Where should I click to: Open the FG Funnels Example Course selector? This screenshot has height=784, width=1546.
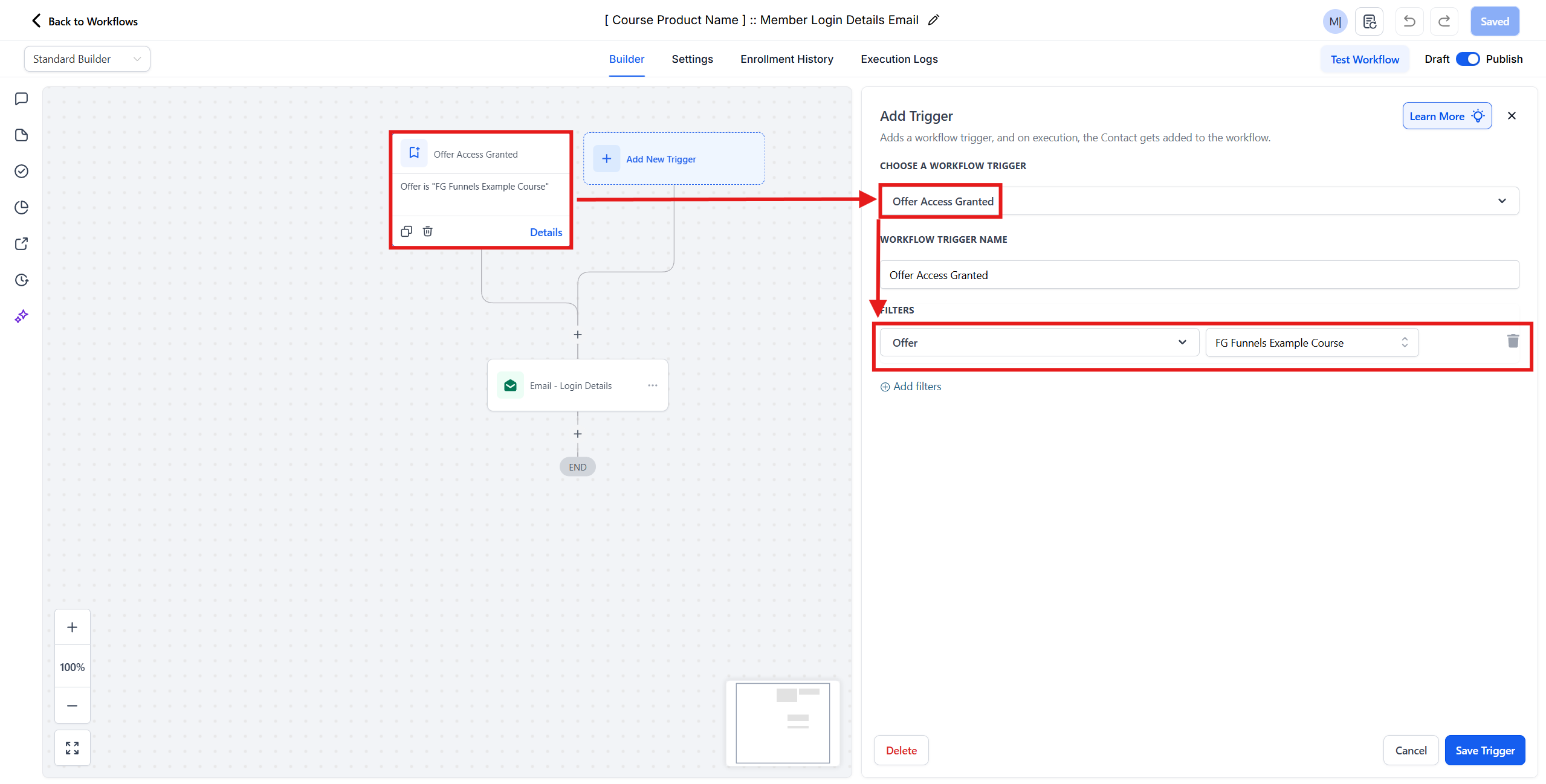coord(1312,342)
